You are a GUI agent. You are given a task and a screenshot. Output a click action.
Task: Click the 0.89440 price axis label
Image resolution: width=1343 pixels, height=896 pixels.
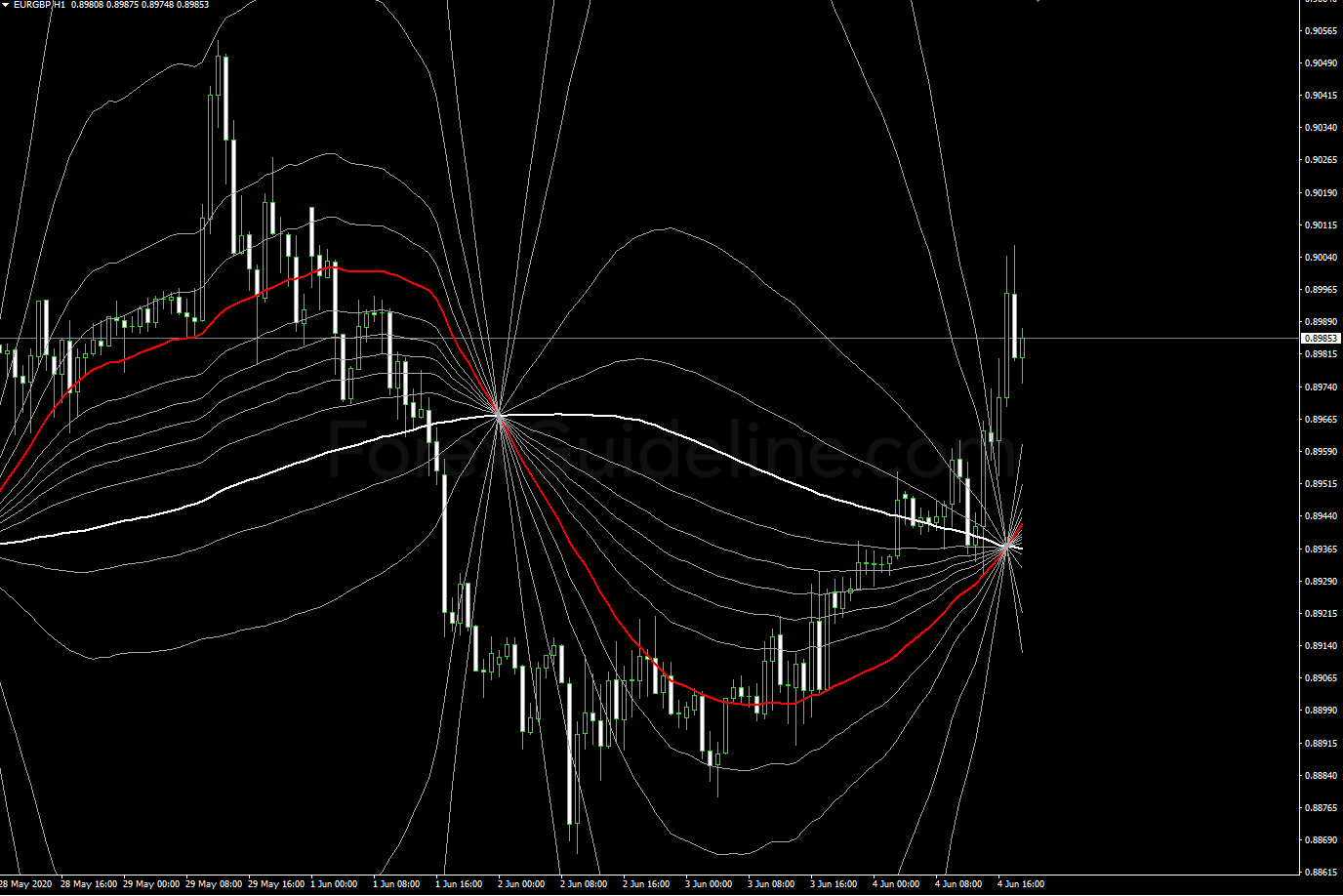(x=1322, y=516)
